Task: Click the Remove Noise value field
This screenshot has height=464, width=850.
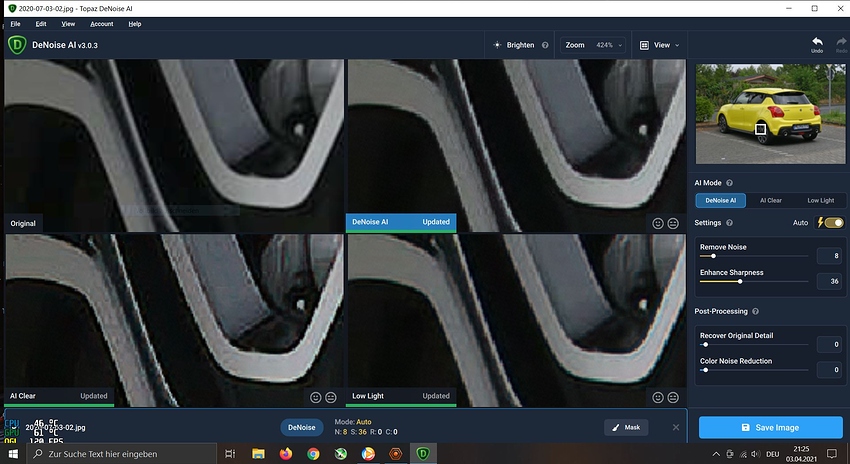Action: coord(829,256)
